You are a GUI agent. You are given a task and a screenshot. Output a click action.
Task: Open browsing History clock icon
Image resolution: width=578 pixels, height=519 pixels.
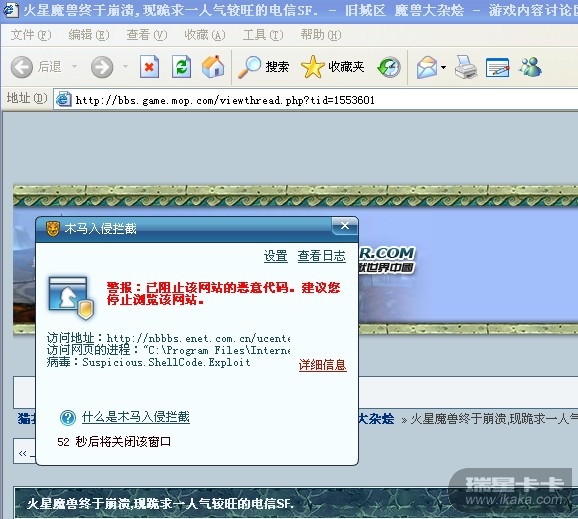point(389,67)
